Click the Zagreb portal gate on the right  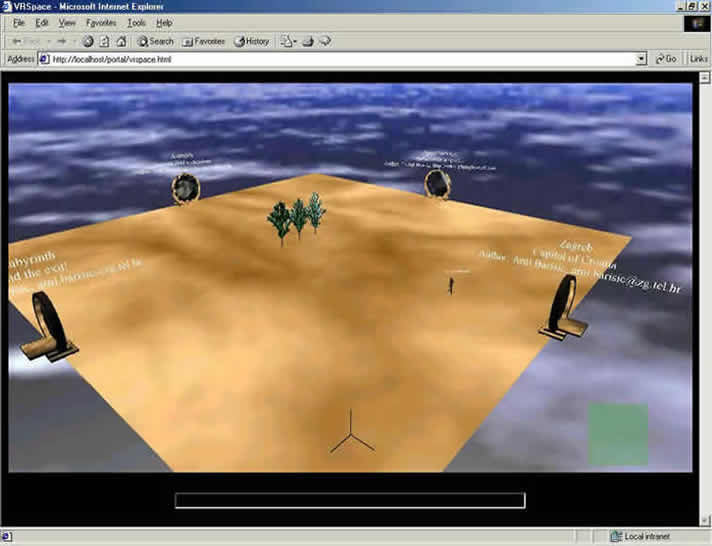click(x=563, y=305)
